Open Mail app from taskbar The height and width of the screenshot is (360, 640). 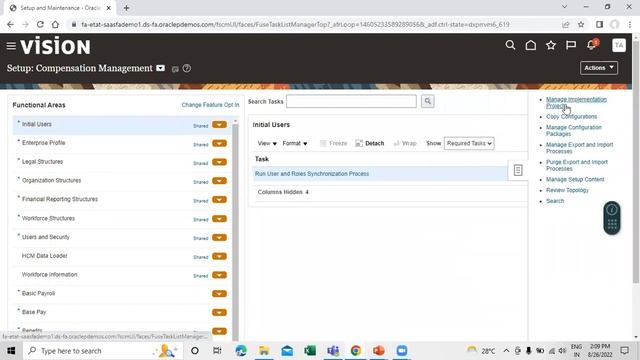pyautogui.click(x=287, y=351)
